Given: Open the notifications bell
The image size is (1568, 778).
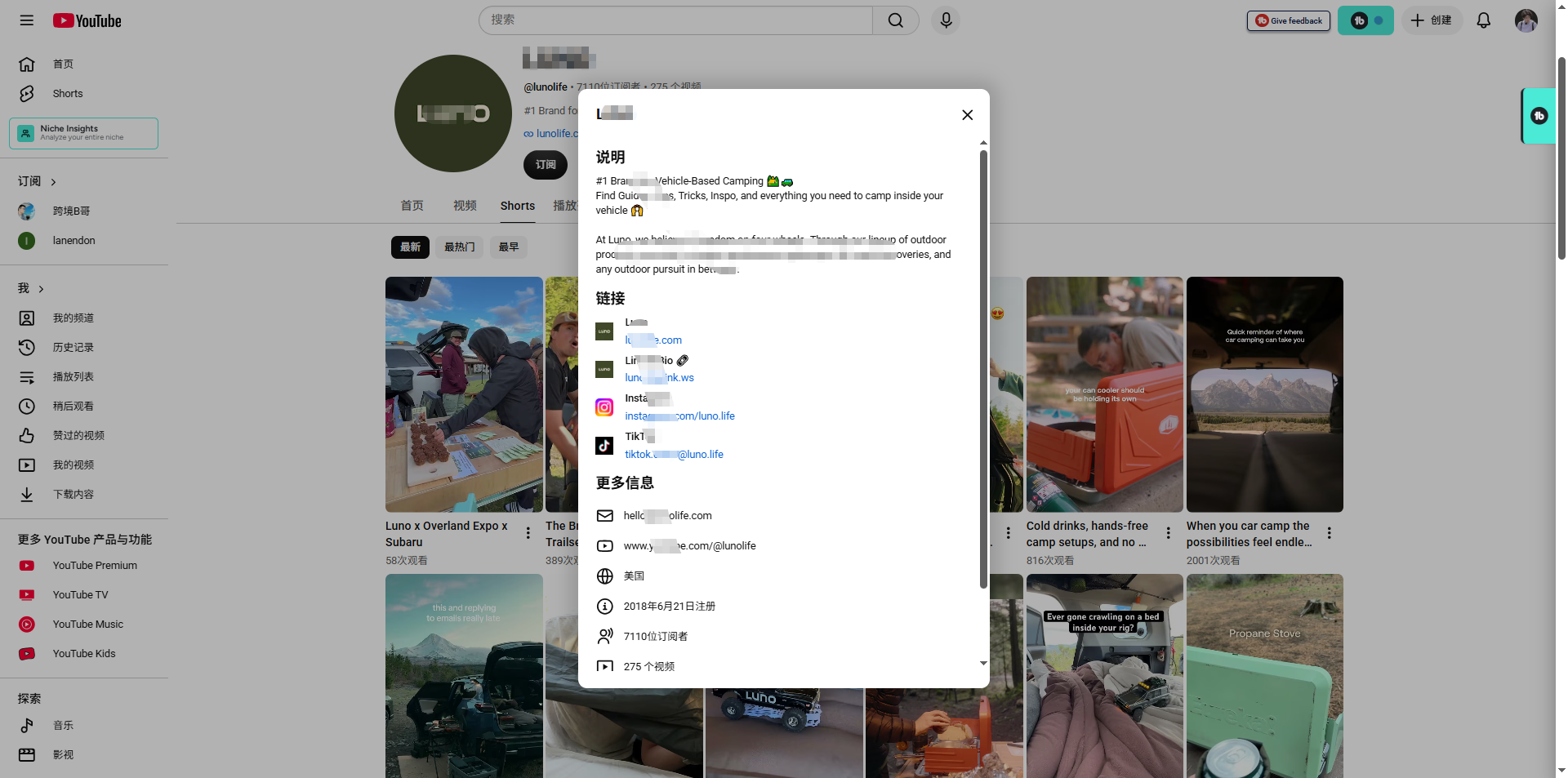Looking at the screenshot, I should pos(1484,20).
